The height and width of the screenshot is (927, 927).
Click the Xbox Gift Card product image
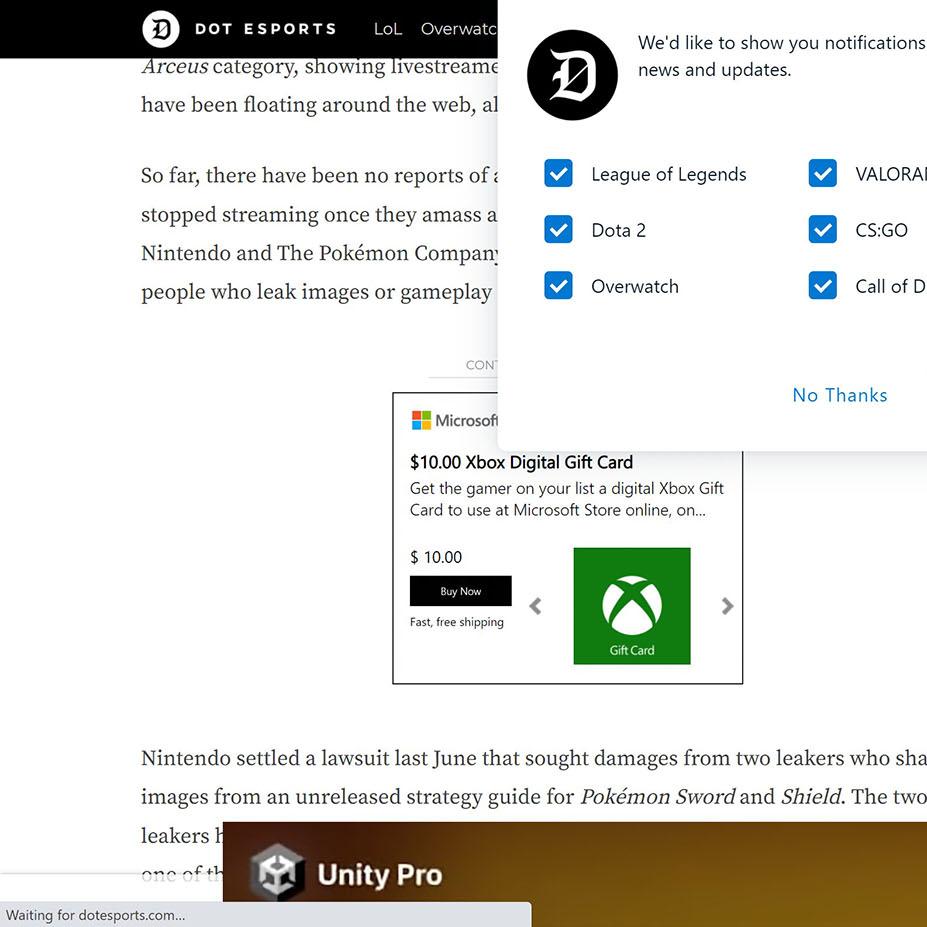(x=632, y=606)
